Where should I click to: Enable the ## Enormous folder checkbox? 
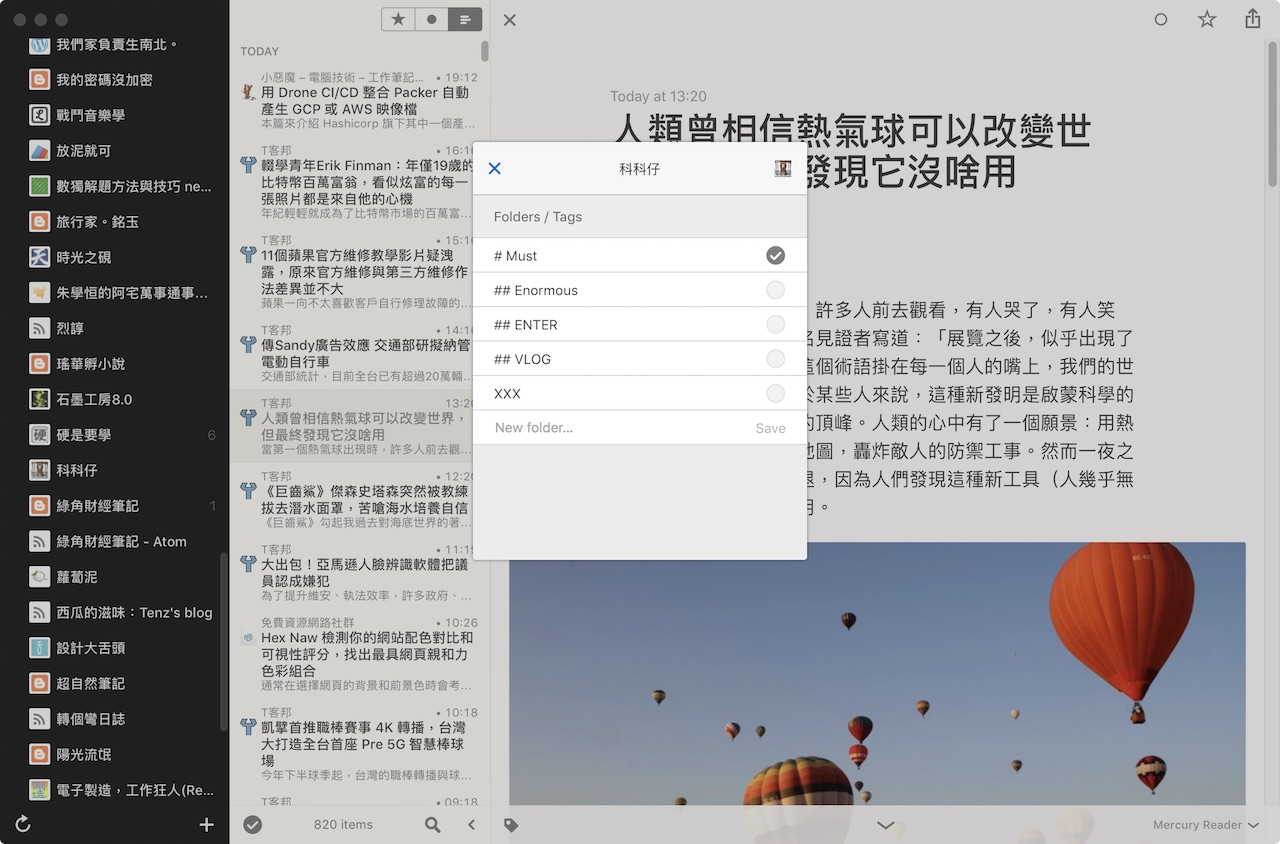(x=775, y=291)
